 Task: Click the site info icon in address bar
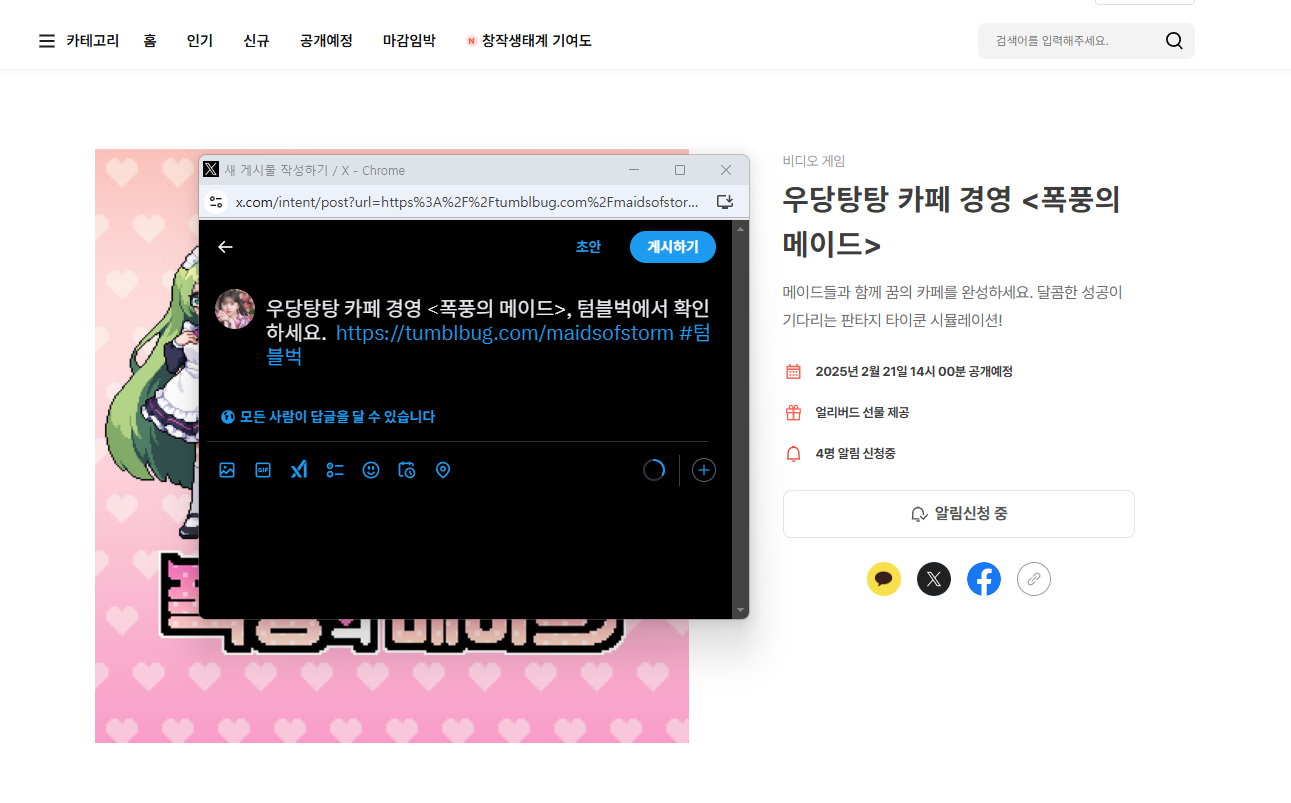pos(216,202)
